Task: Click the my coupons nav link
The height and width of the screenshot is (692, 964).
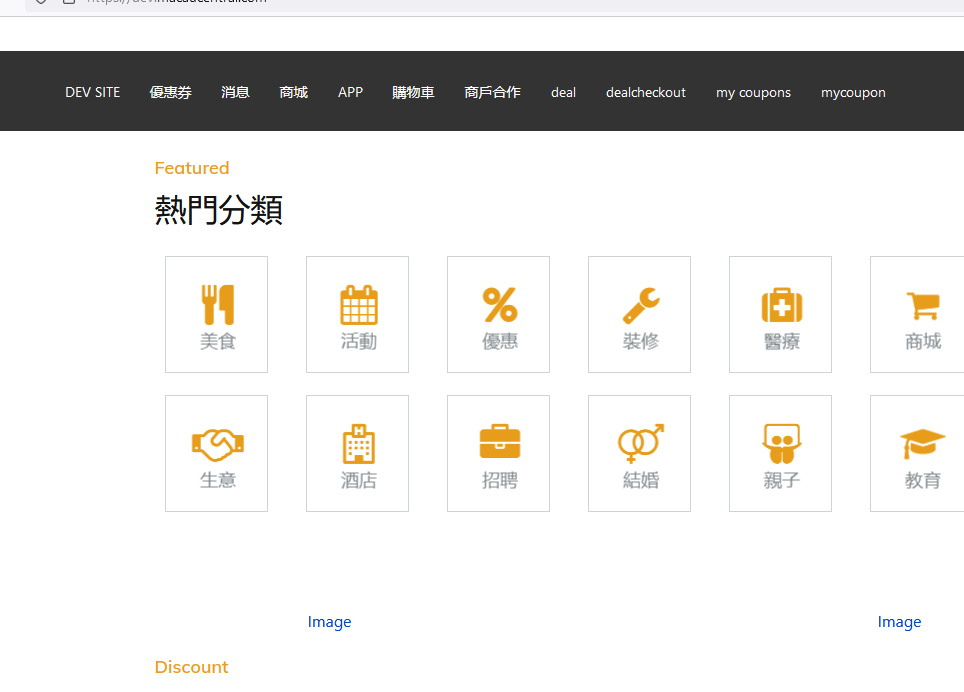Action: click(753, 92)
